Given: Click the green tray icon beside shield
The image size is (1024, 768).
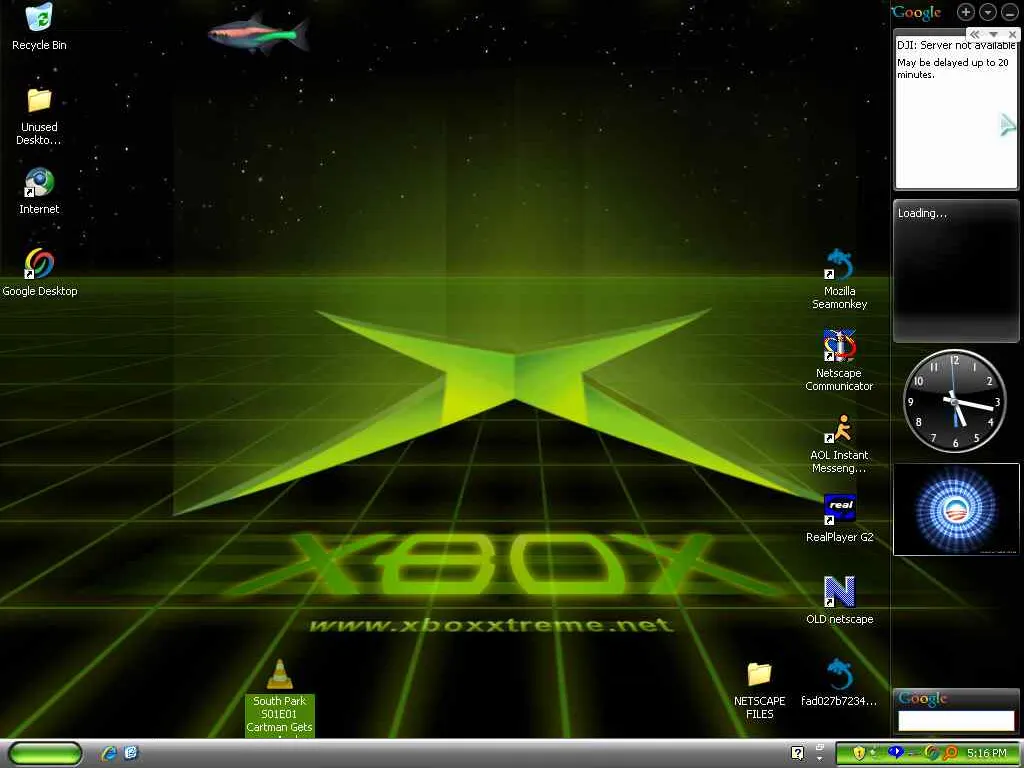Looking at the screenshot, I should coord(875,753).
